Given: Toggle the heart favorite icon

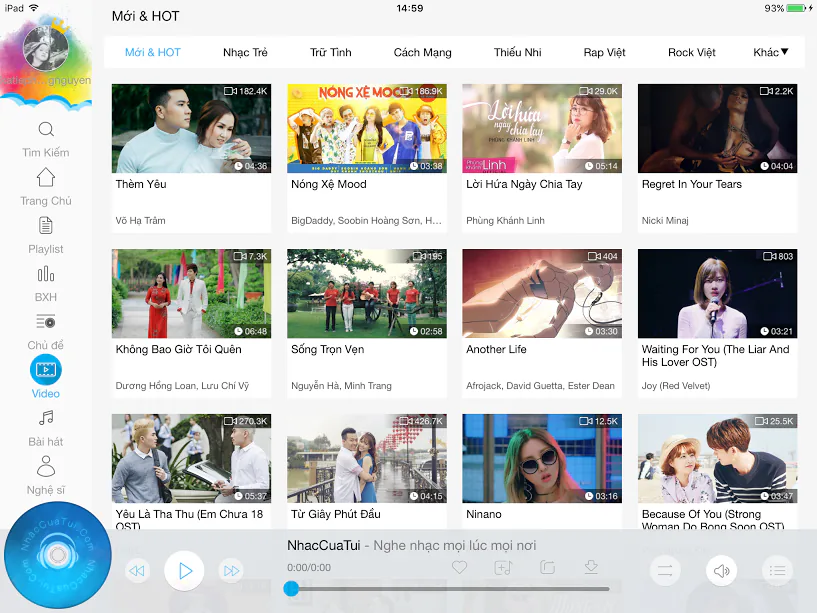Looking at the screenshot, I should point(460,567).
